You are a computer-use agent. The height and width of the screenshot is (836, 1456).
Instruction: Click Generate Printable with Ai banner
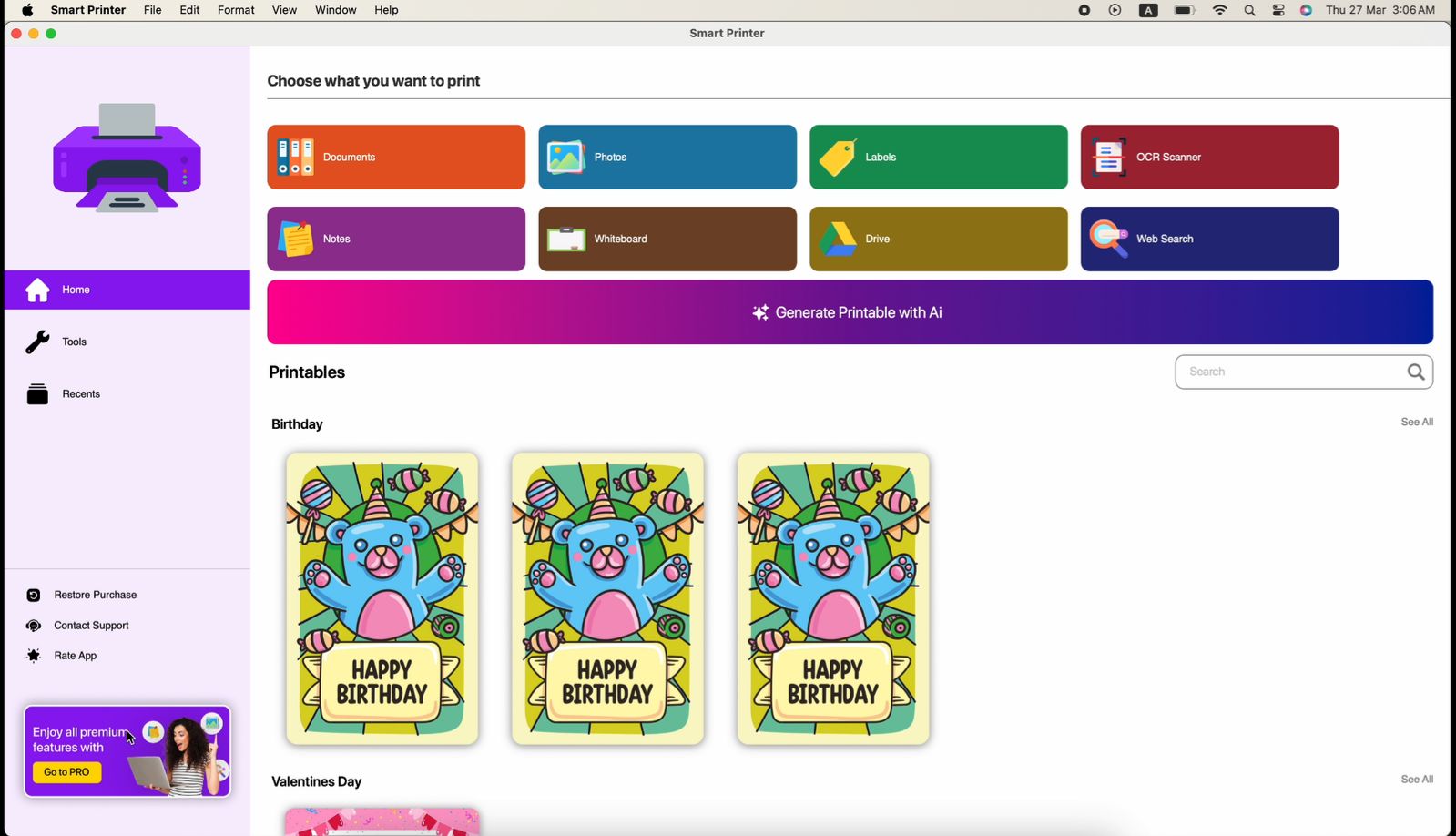[849, 312]
